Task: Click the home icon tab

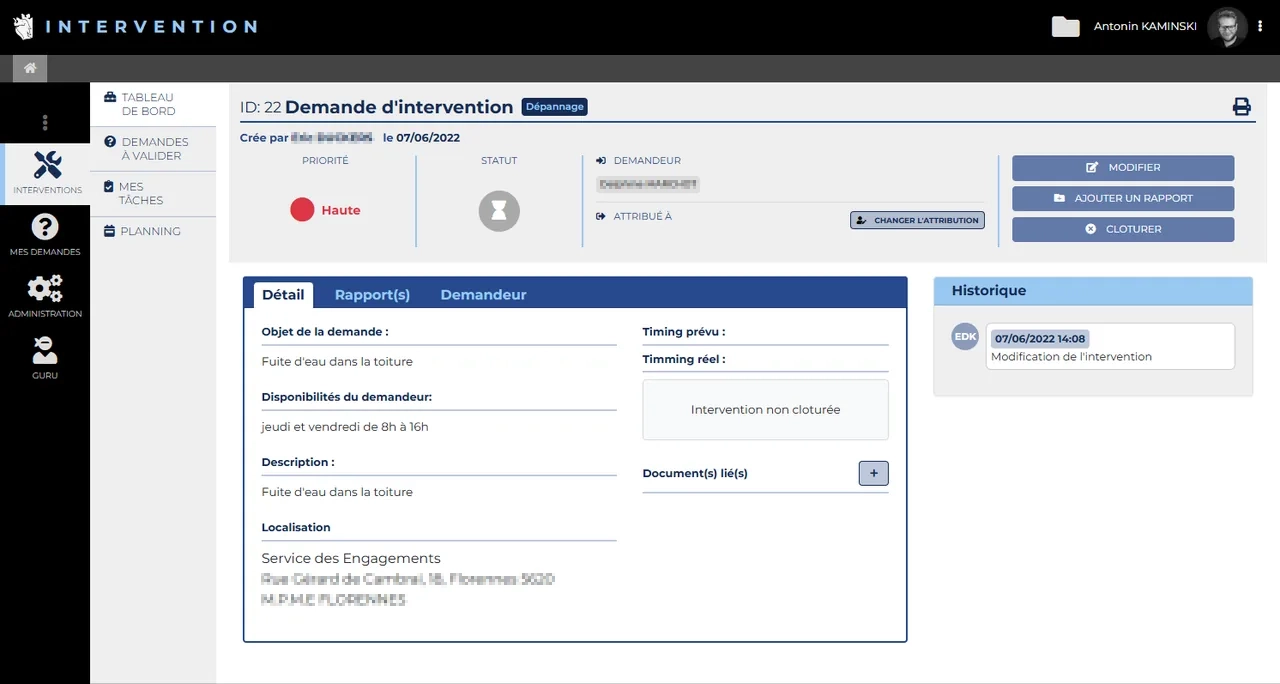Action: pyautogui.click(x=30, y=68)
